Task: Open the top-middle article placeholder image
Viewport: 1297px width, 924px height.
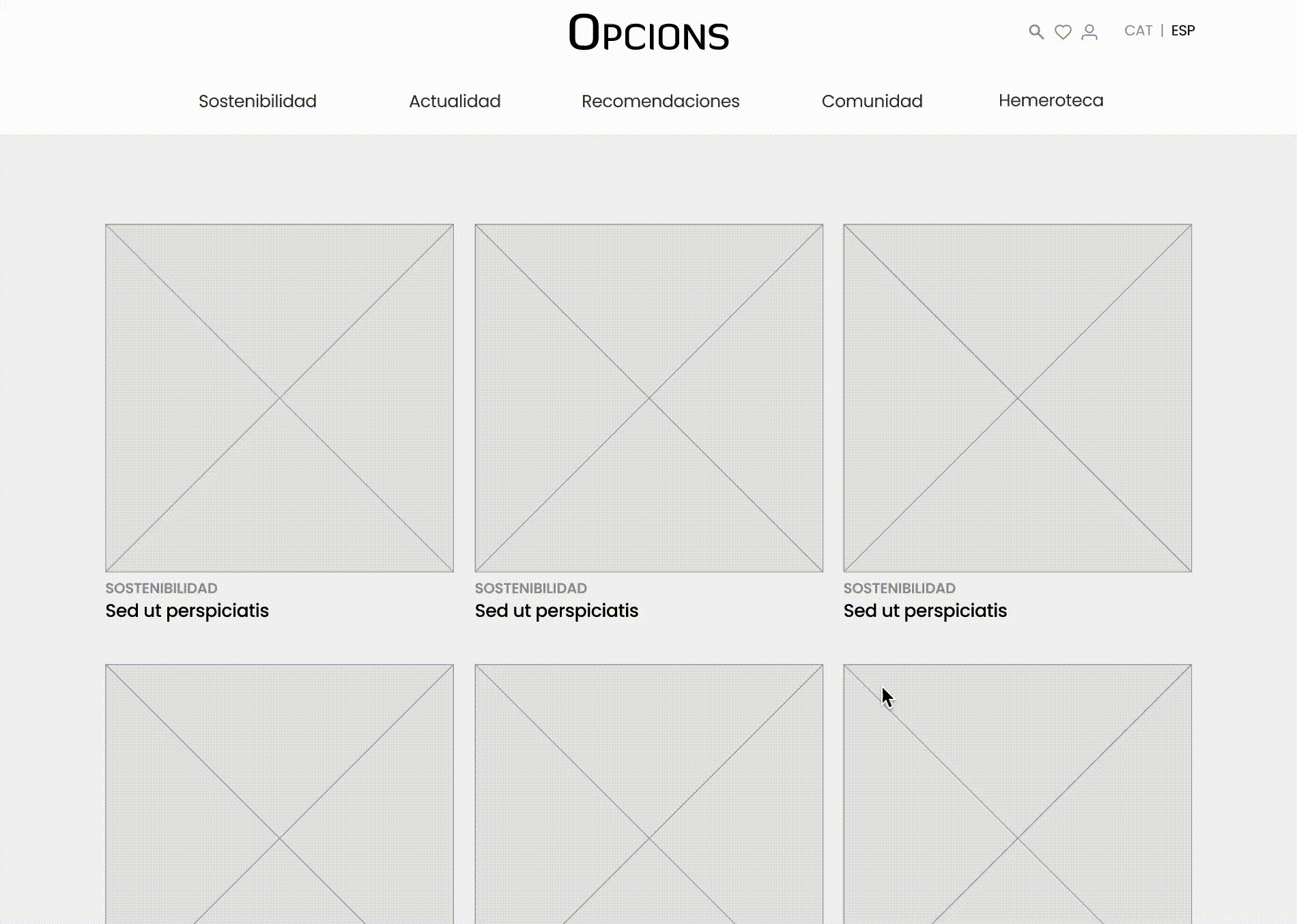Action: click(648, 398)
